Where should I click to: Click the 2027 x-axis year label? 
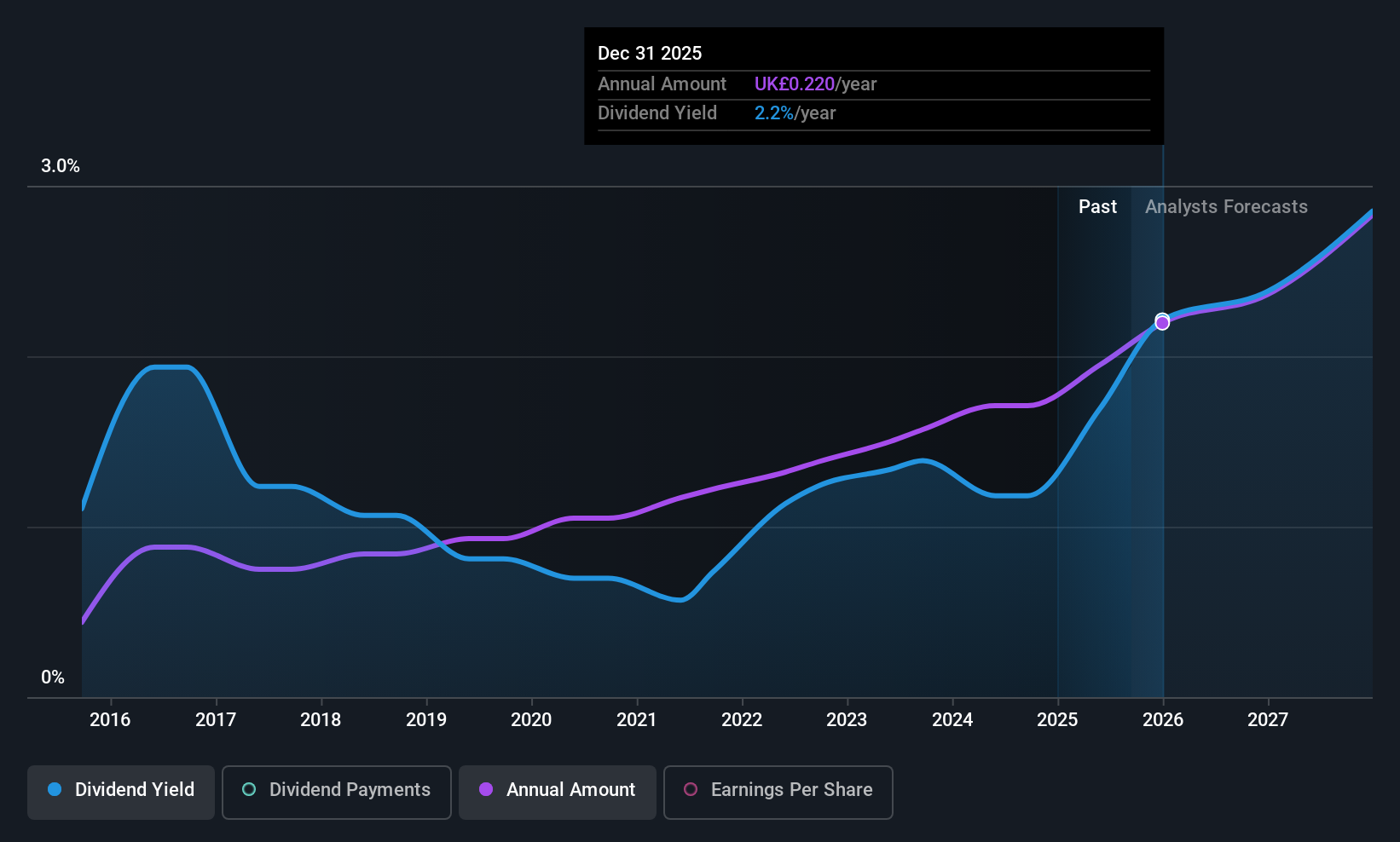click(1268, 719)
